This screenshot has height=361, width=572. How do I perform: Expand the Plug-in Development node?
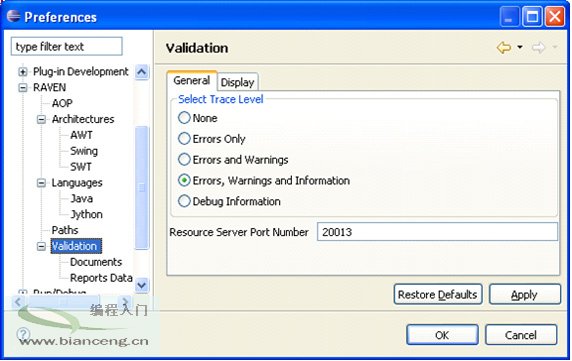click(x=23, y=71)
